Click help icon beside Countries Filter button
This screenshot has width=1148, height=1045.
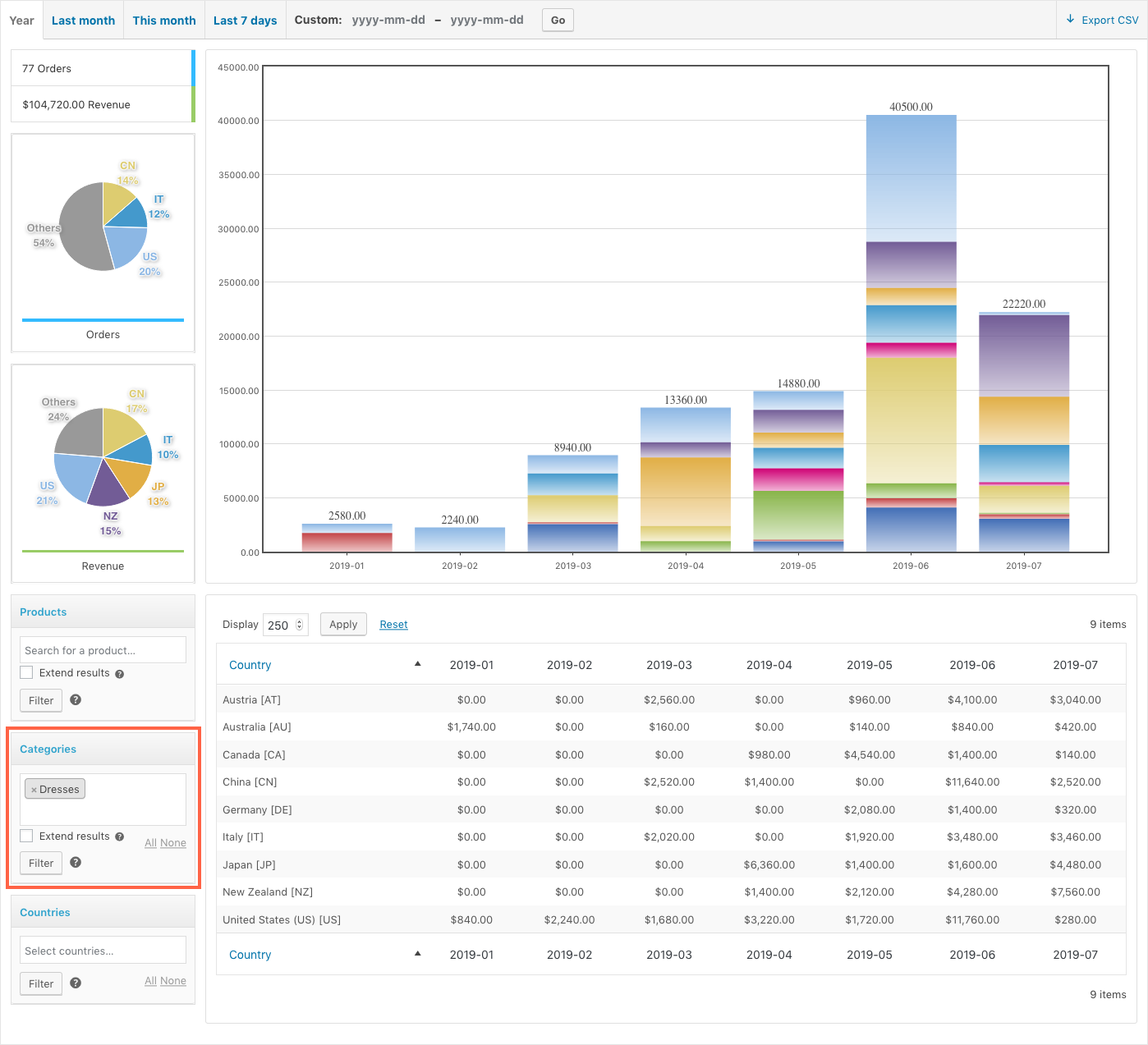(x=75, y=983)
